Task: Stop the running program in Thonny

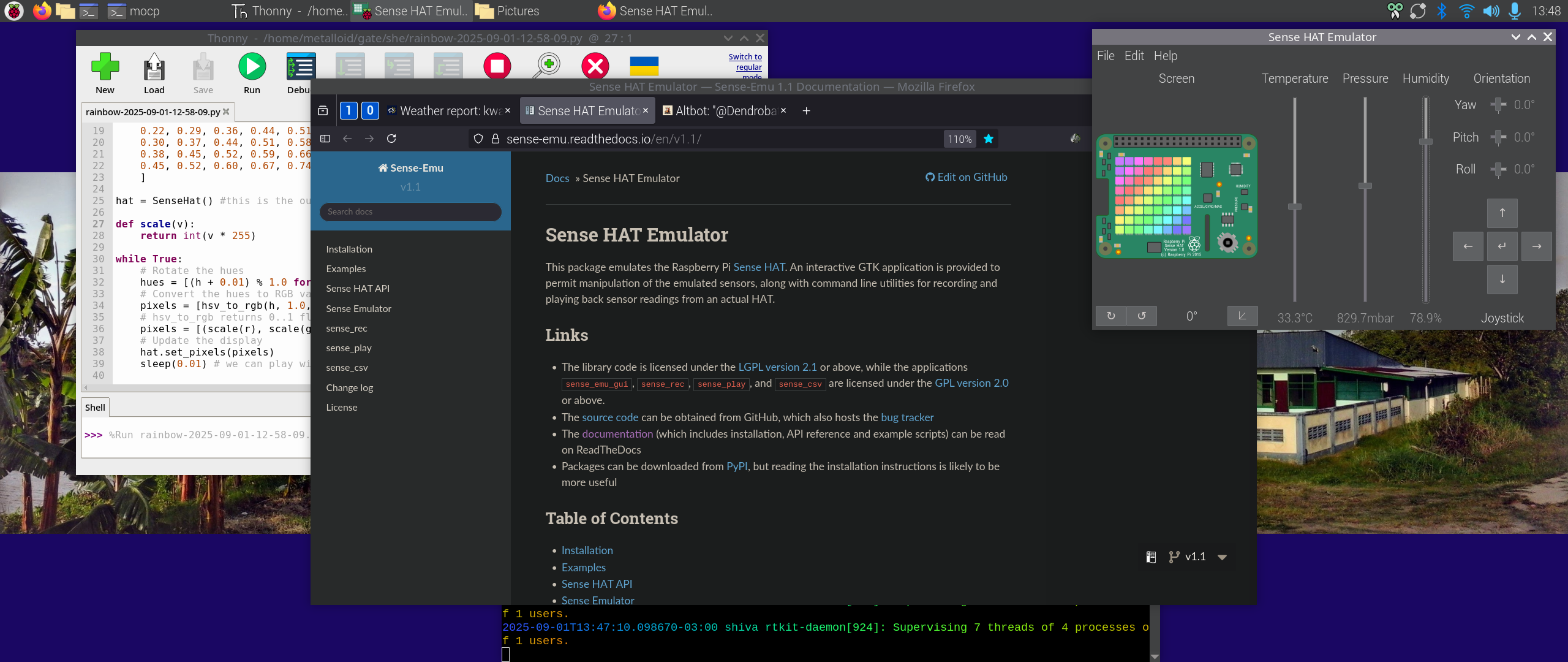Action: pyautogui.click(x=497, y=66)
